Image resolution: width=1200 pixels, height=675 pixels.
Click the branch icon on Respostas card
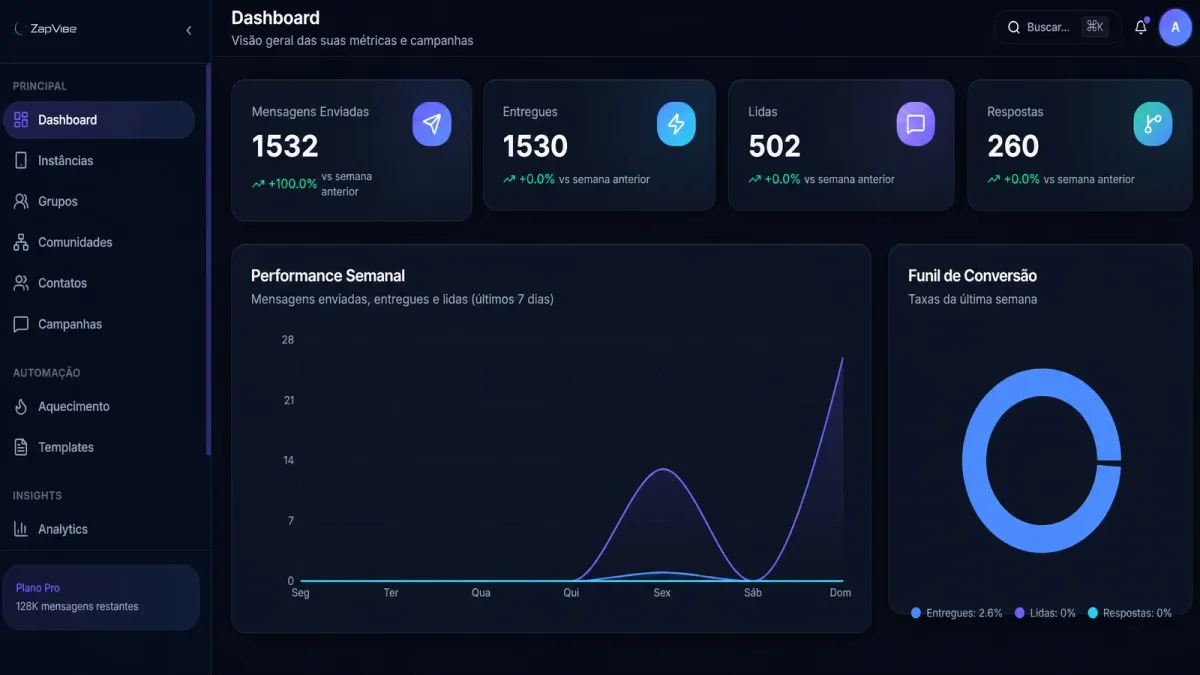(1153, 124)
